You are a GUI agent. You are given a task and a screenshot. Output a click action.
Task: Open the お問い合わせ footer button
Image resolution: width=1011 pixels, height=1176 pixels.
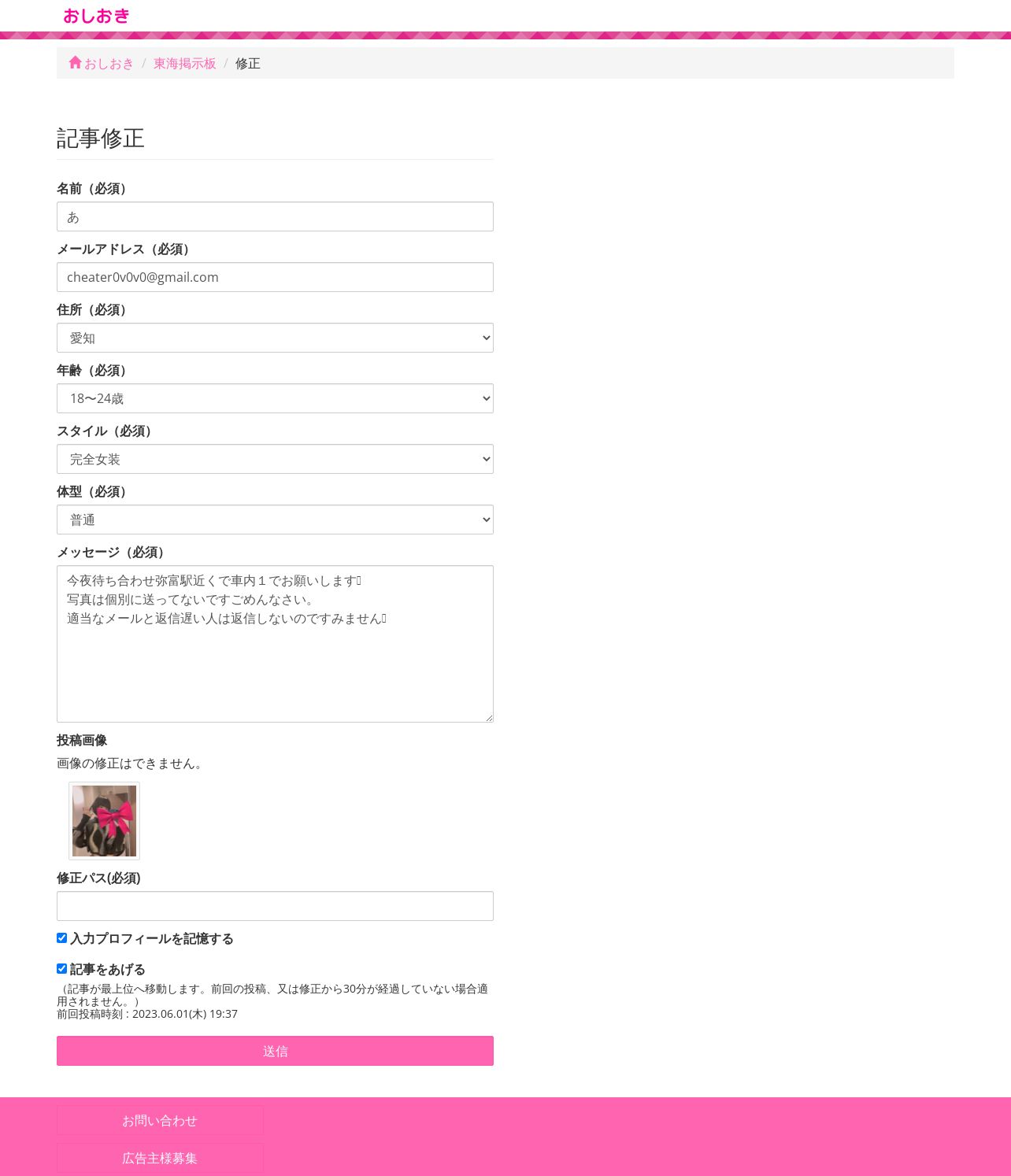160,1120
